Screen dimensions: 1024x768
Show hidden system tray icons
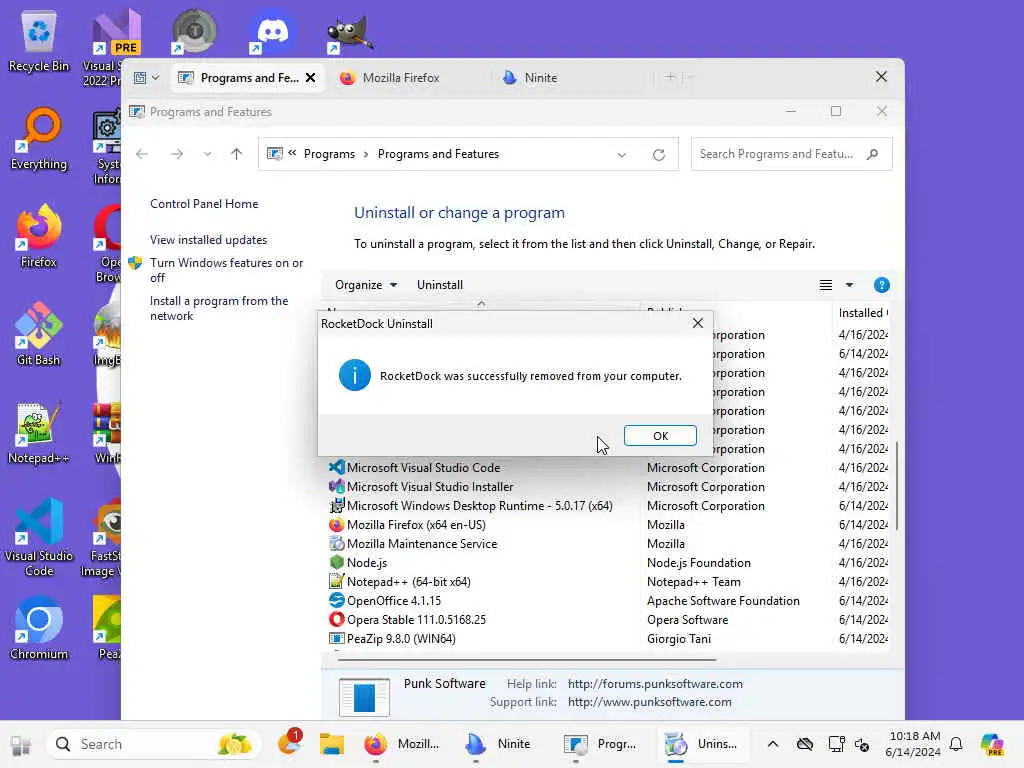click(x=773, y=744)
